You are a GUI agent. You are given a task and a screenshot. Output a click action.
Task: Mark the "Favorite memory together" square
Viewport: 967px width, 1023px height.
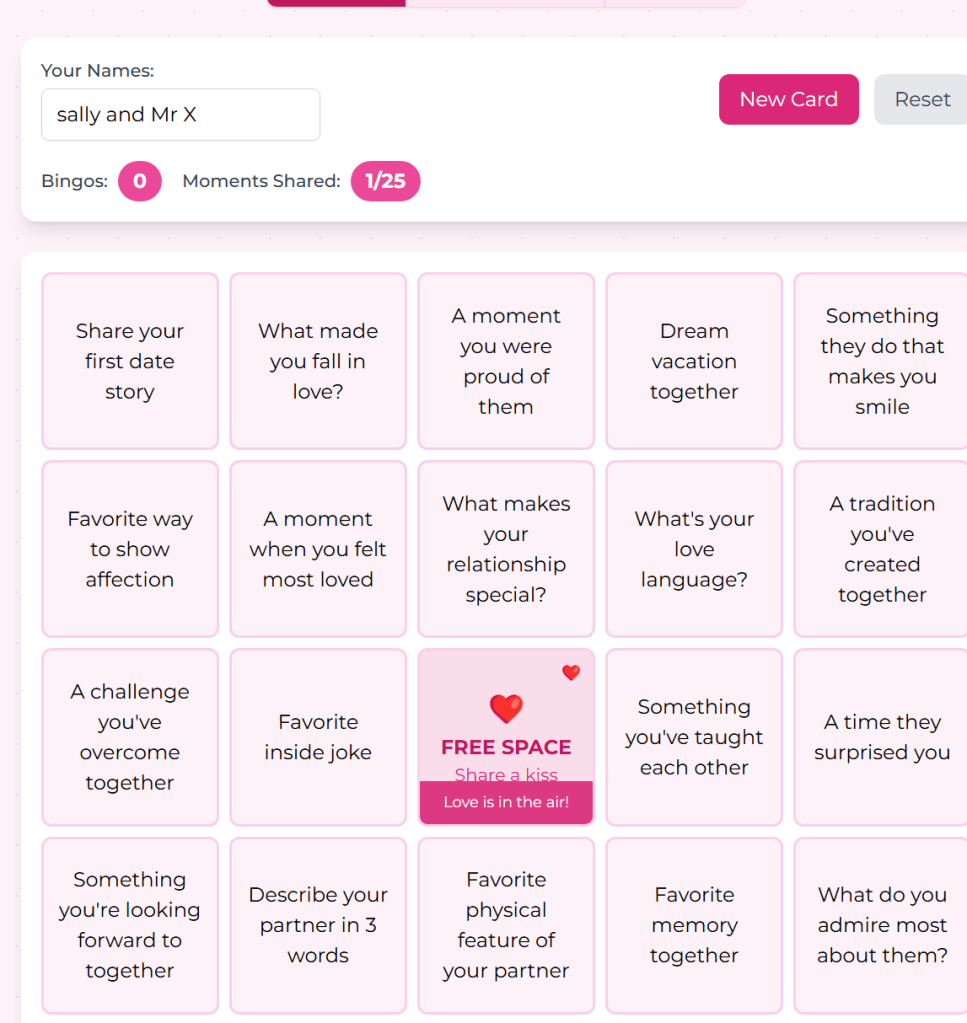pos(694,925)
